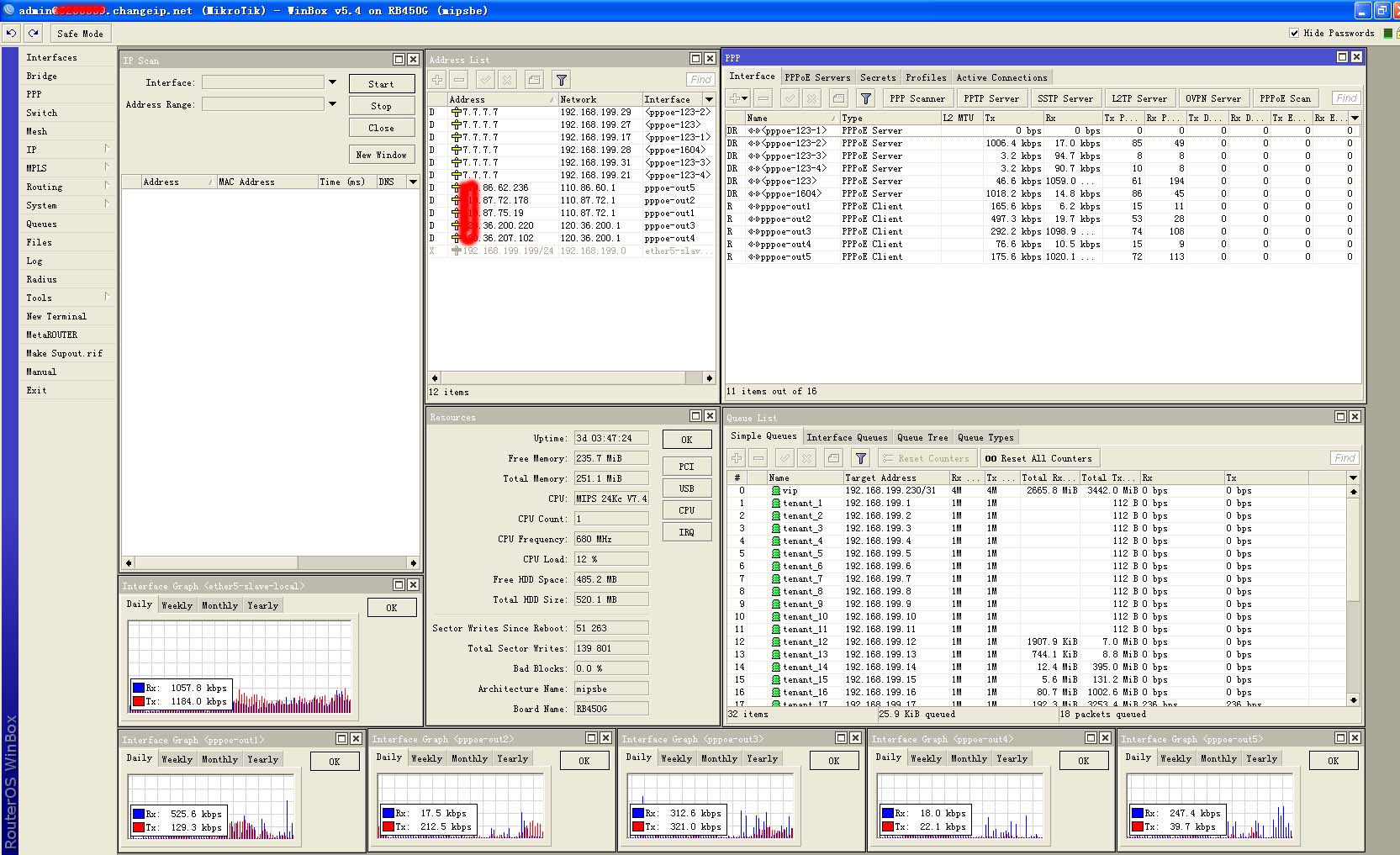Open the column selector dropdown in Address List header
The image size is (1400, 855).
[x=709, y=99]
